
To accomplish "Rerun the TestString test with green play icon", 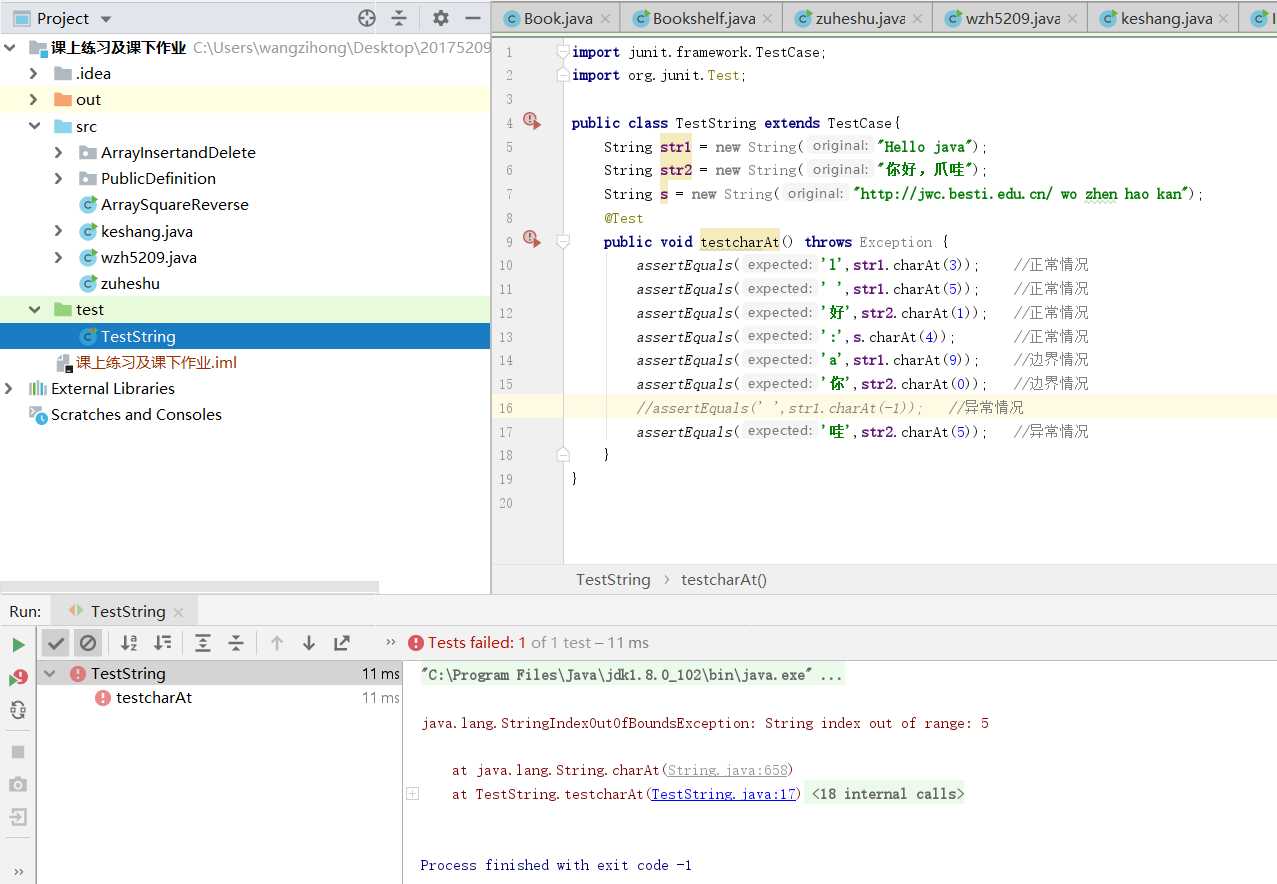I will point(18,645).
